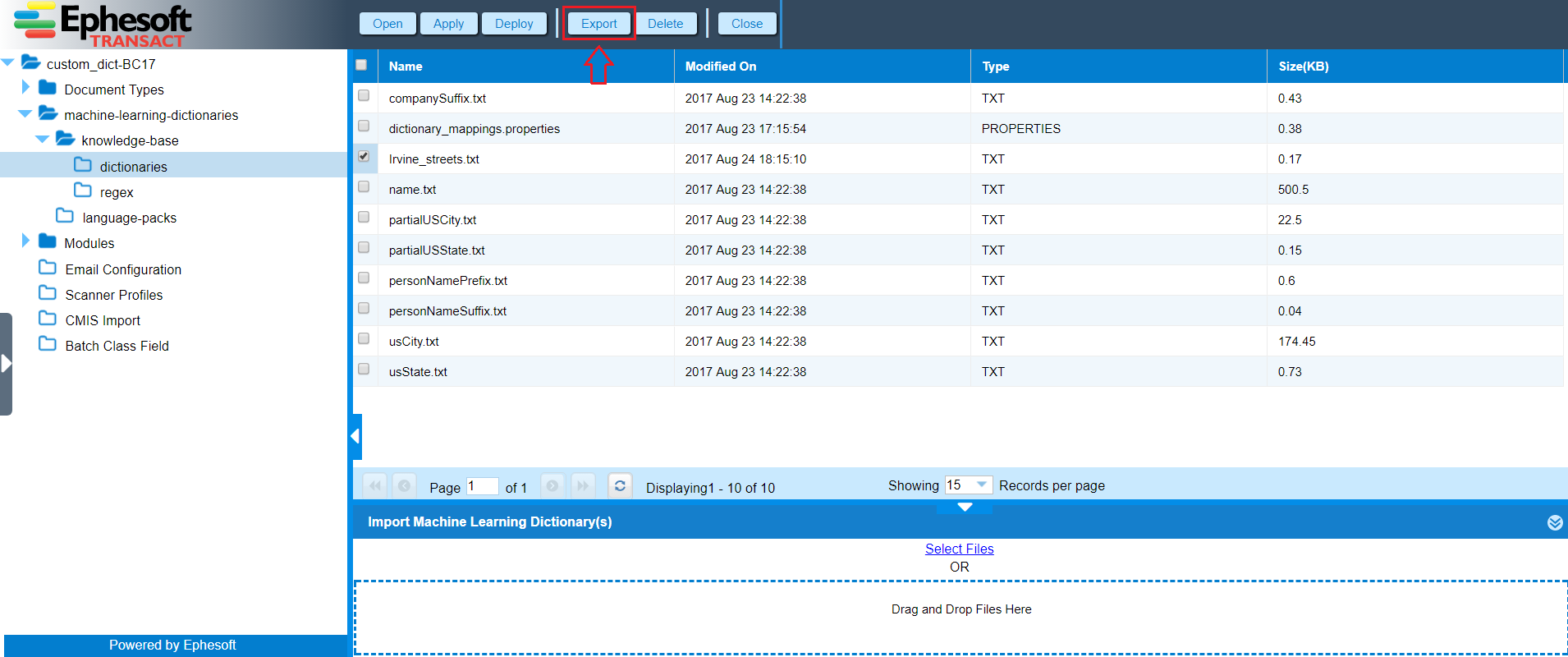Click the dictionary_mappings.properties file name
Viewport: 1568px width, 657px height.
(x=475, y=129)
